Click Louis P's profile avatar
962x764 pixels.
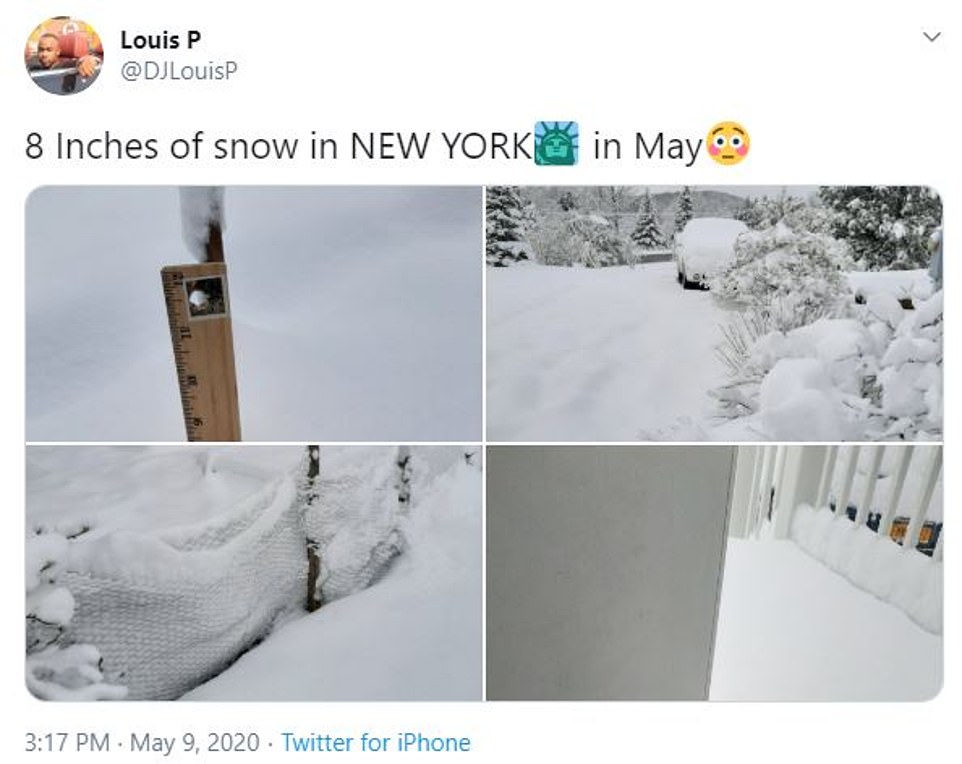pos(63,56)
